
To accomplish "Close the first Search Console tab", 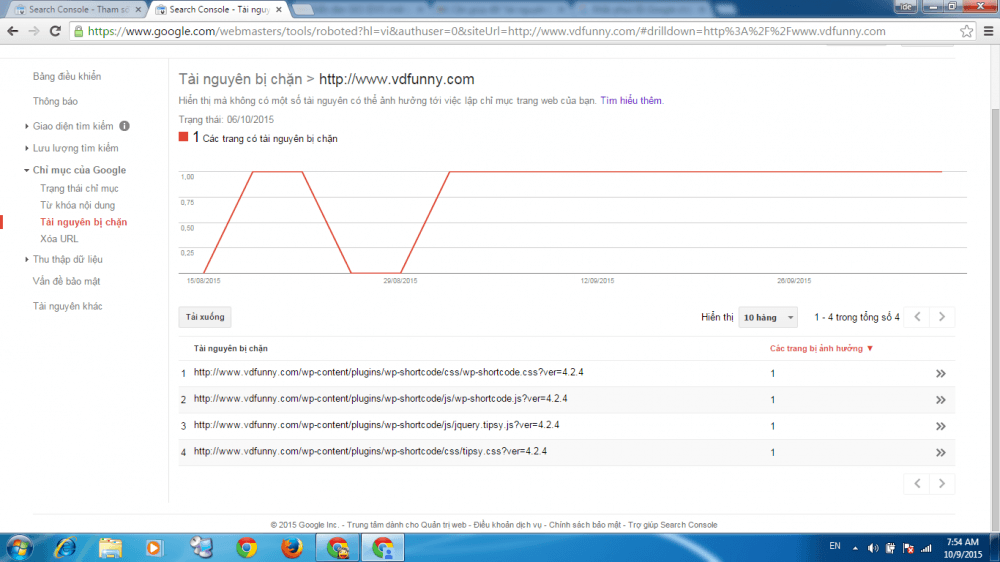I will pyautogui.click(x=138, y=10).
